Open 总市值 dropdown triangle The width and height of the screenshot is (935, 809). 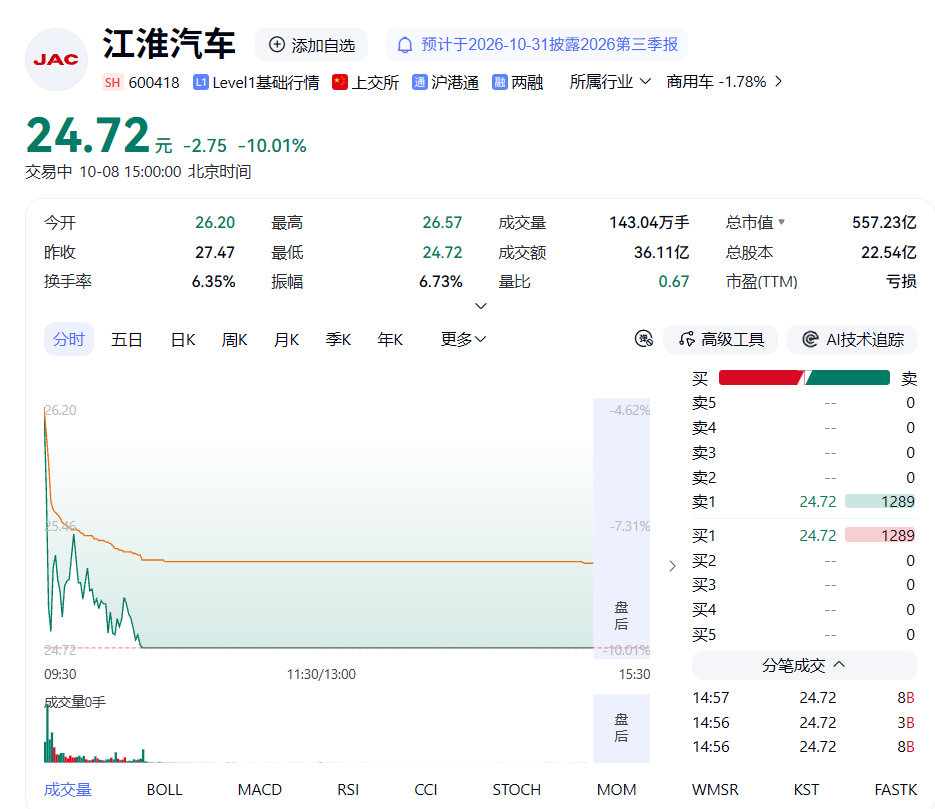782,222
